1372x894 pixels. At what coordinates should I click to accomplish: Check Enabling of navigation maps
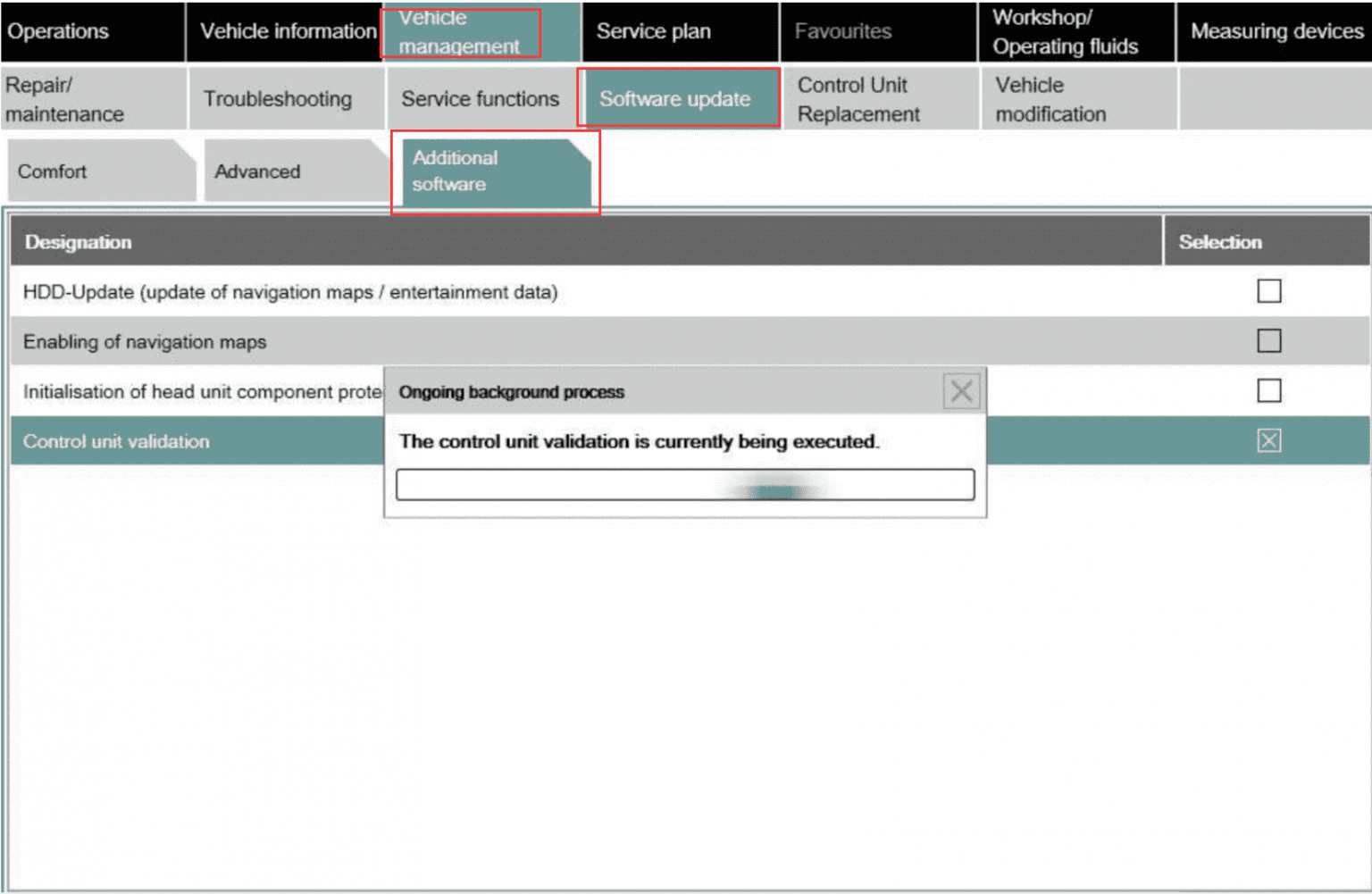(x=1269, y=341)
